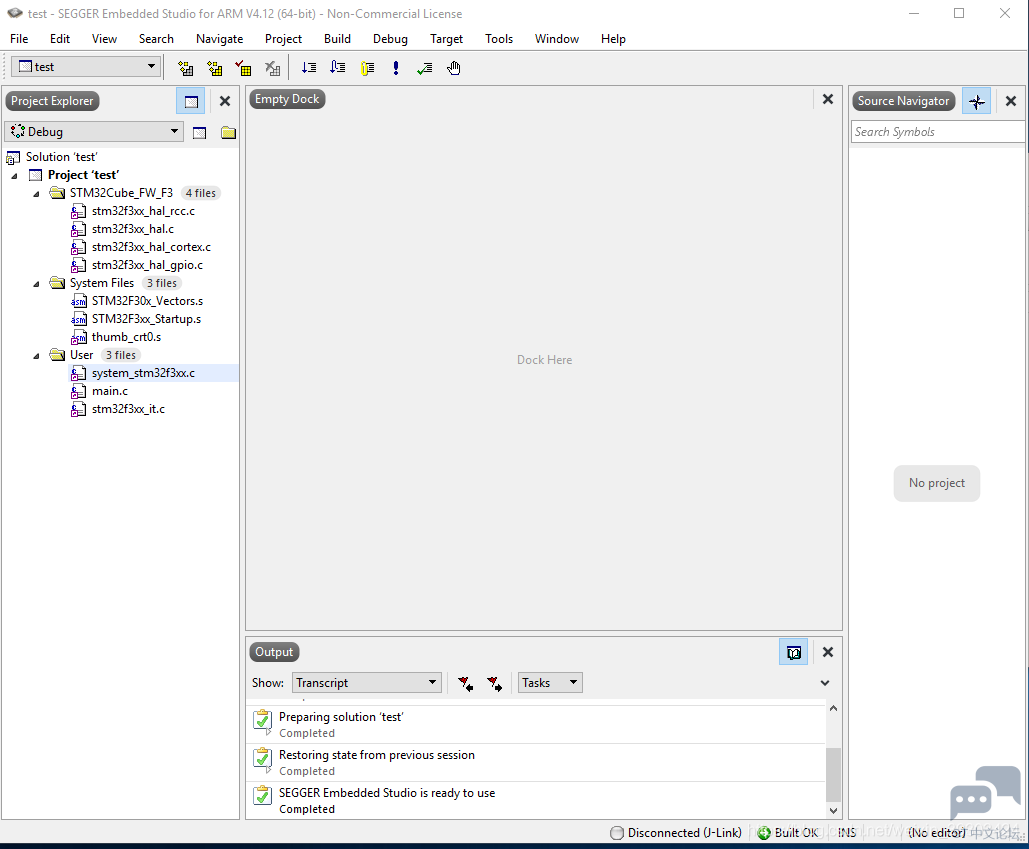1029x849 pixels.
Task: Select STM32F30x_Vectors.s file
Action: point(147,300)
